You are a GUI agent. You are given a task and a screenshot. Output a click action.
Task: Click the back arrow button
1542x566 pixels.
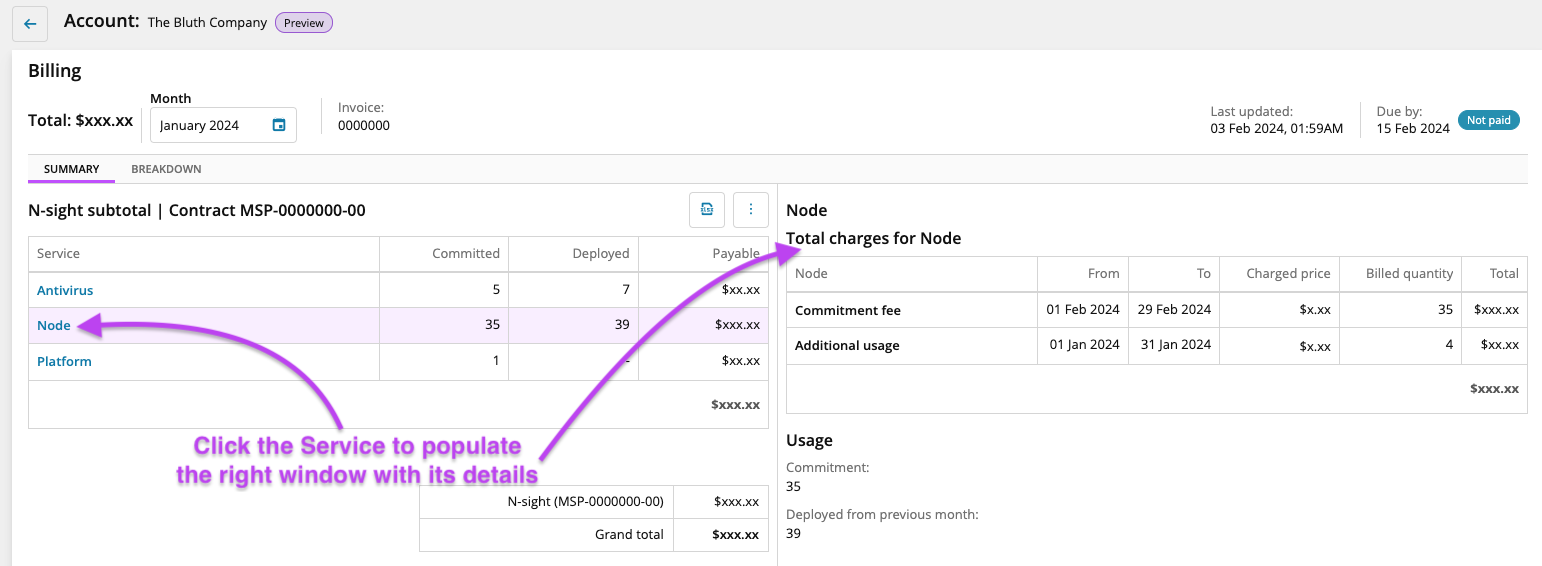pyautogui.click(x=30, y=24)
